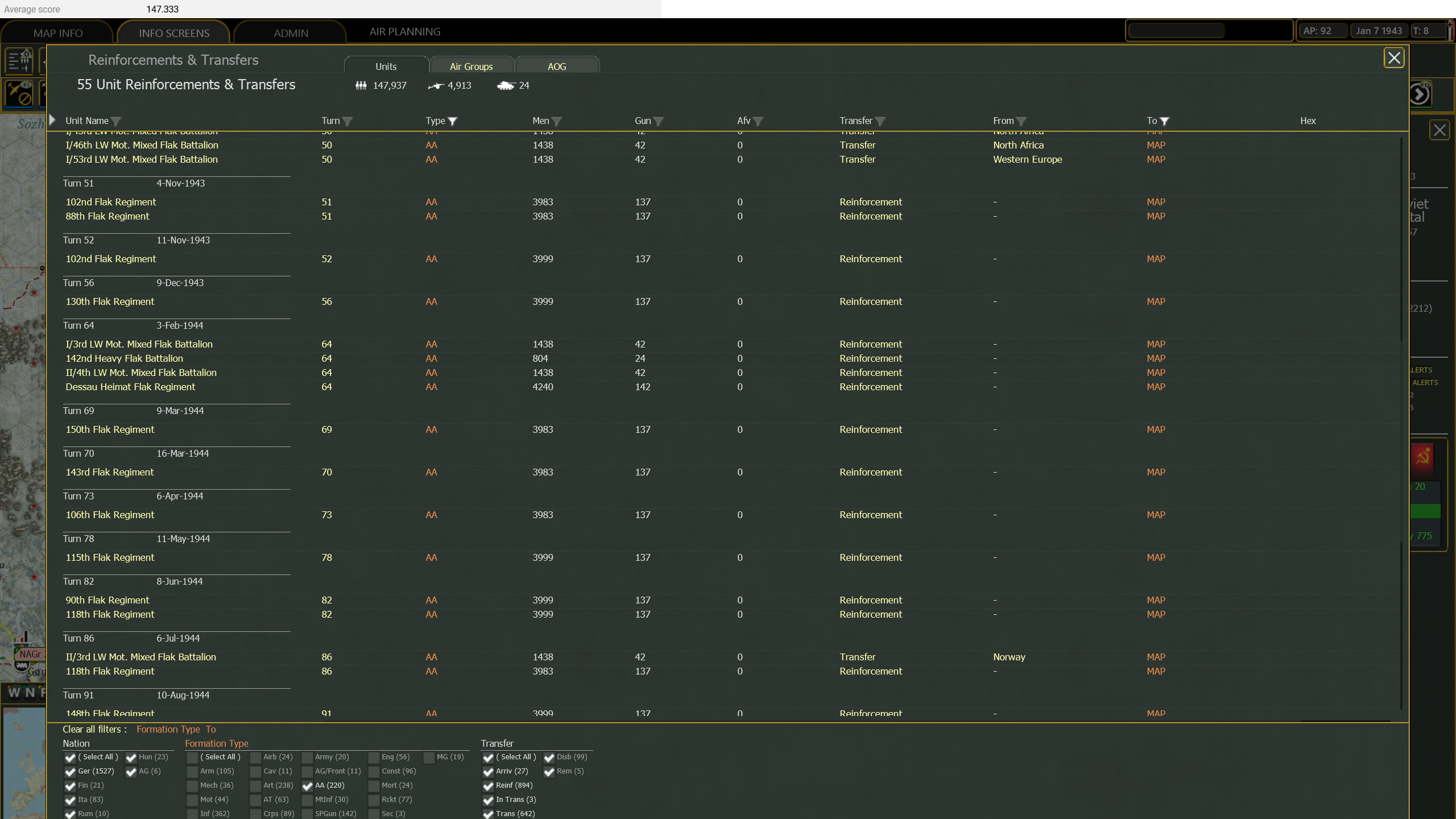Click the guns total icon
Image resolution: width=1456 pixels, height=819 pixels.
coord(436,86)
